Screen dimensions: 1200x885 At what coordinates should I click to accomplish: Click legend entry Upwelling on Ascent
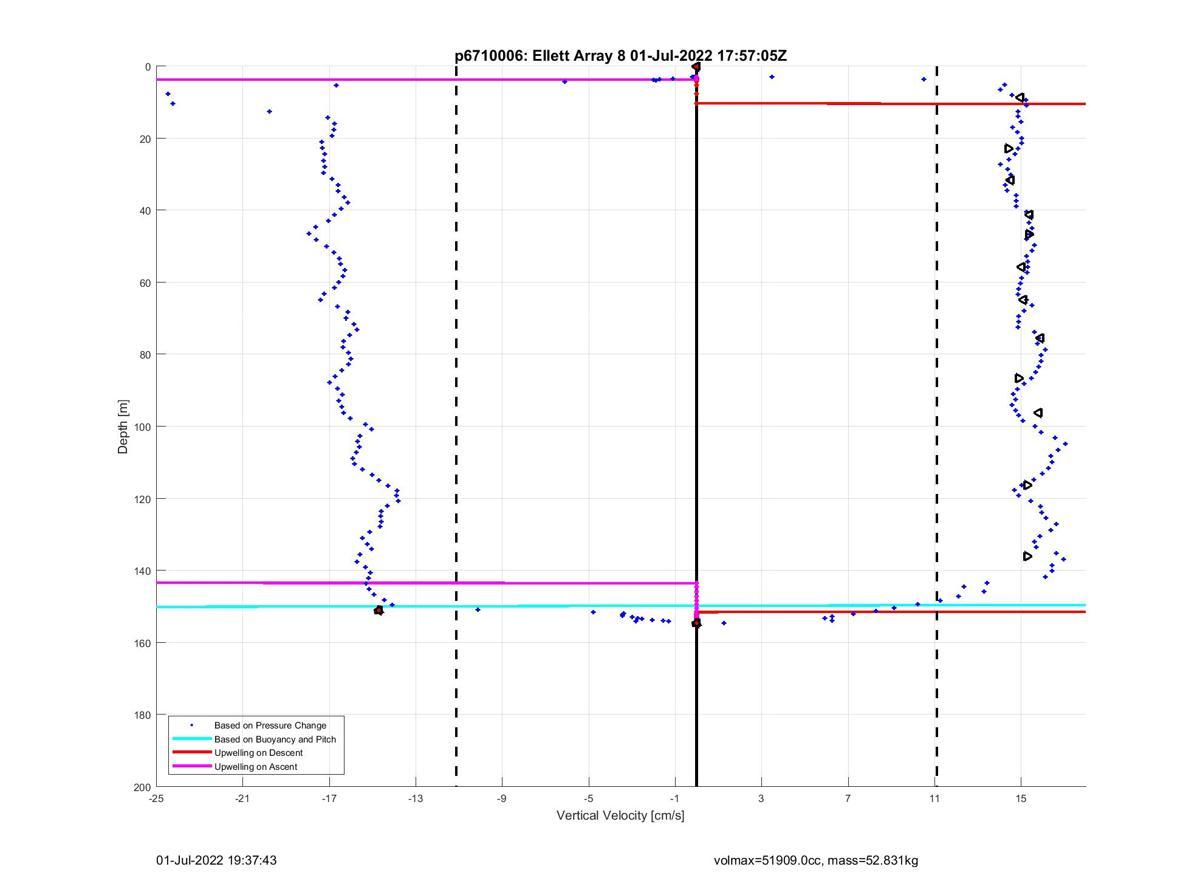click(255, 767)
